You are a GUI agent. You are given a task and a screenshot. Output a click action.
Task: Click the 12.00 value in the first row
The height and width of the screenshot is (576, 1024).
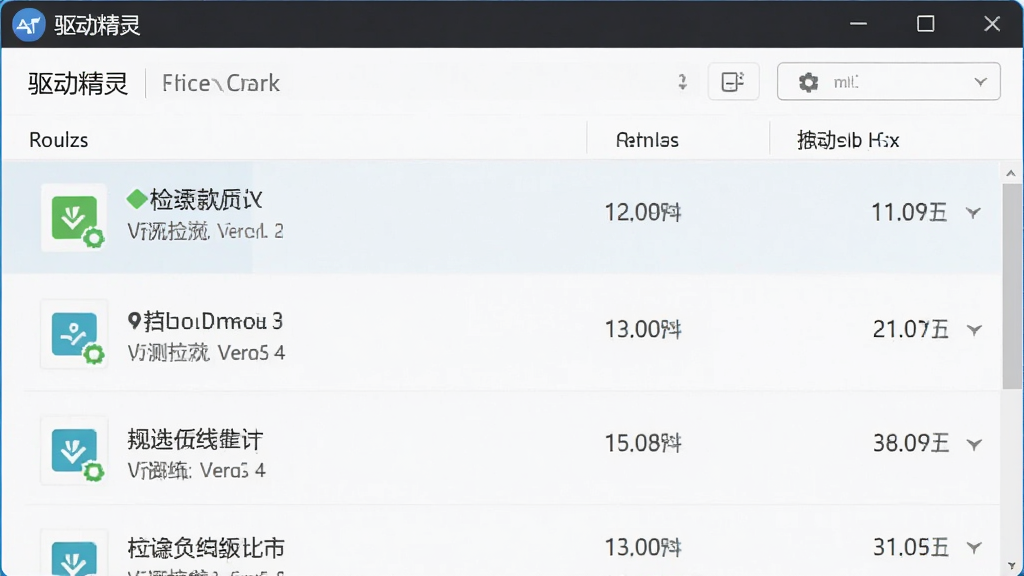643,212
